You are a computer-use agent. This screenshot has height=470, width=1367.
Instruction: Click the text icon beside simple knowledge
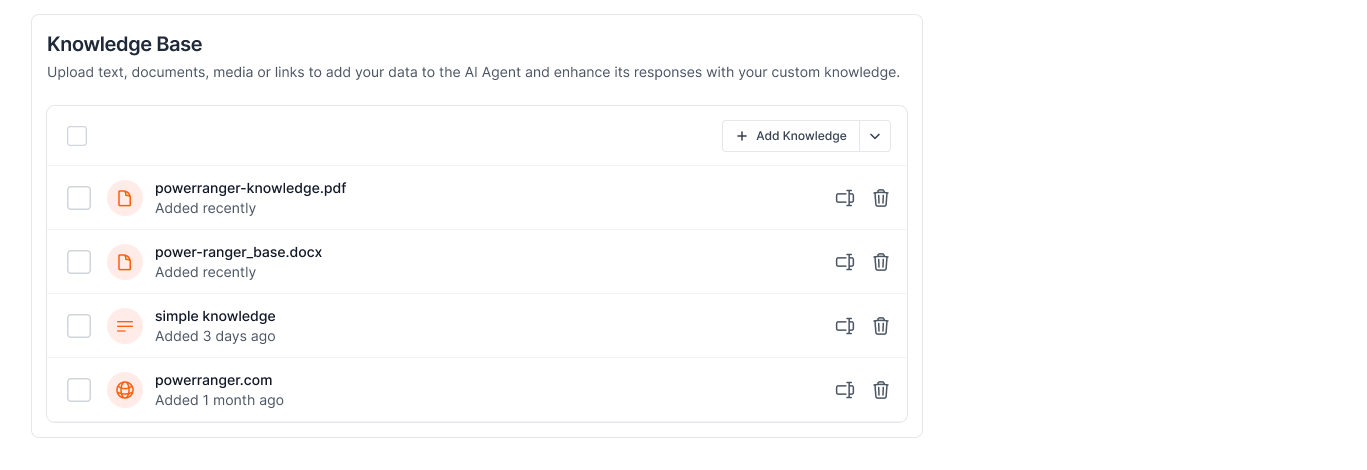125,326
